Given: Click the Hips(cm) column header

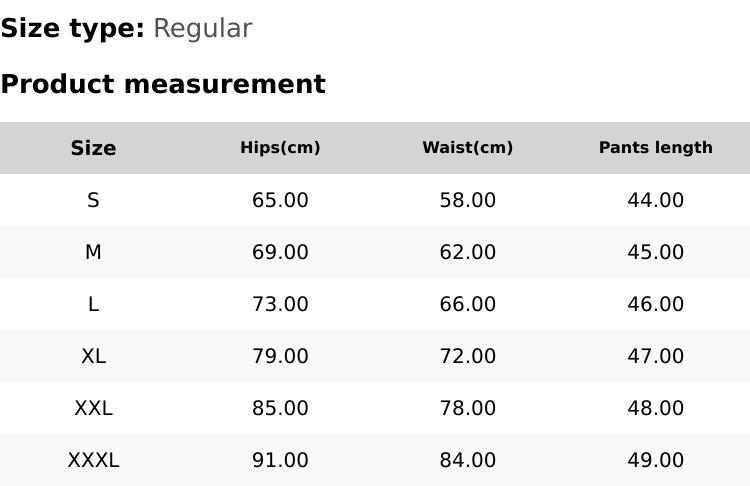Looking at the screenshot, I should 280,148.
